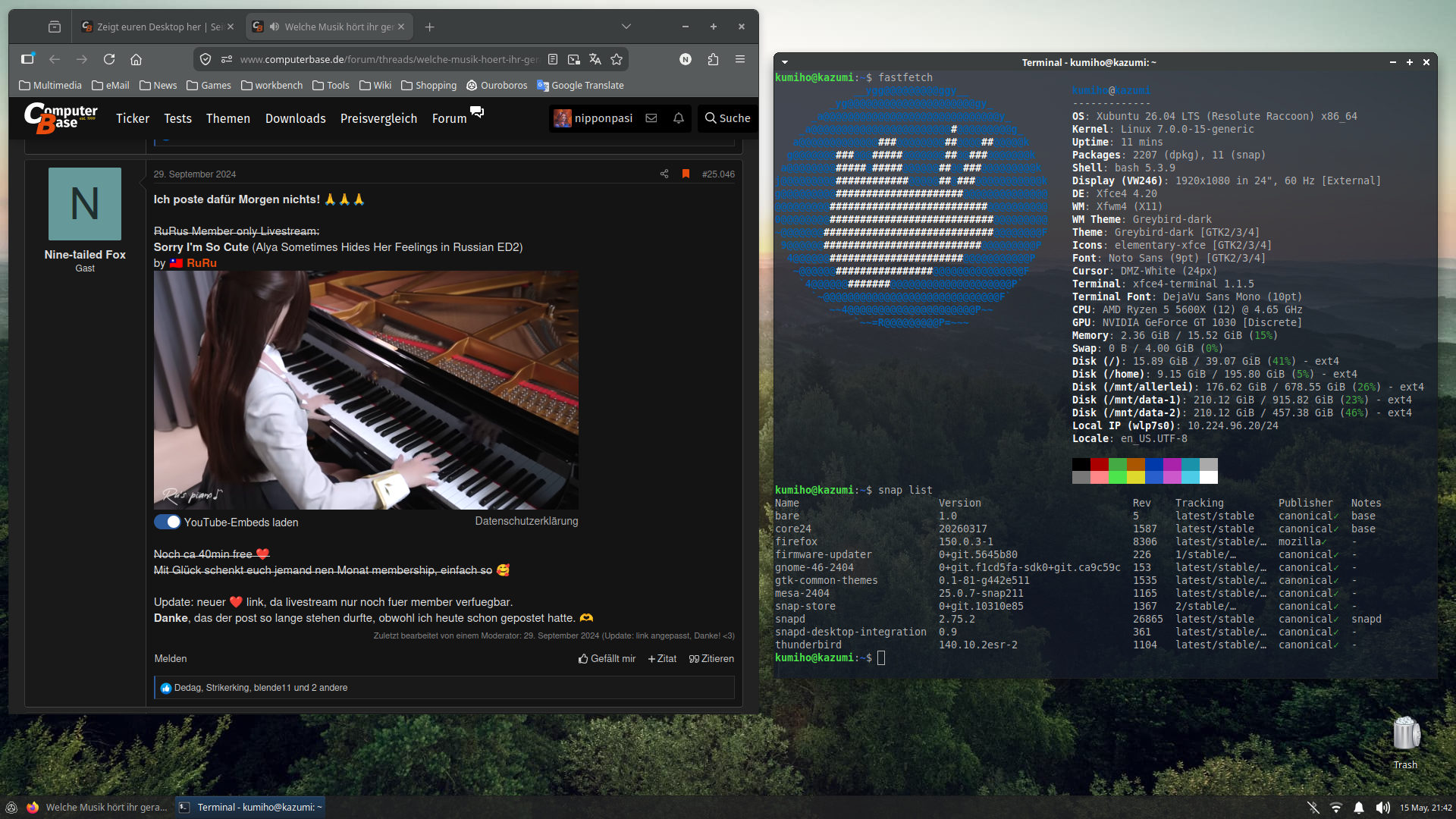
Task: Open the browser home page
Action: pyautogui.click(x=136, y=59)
